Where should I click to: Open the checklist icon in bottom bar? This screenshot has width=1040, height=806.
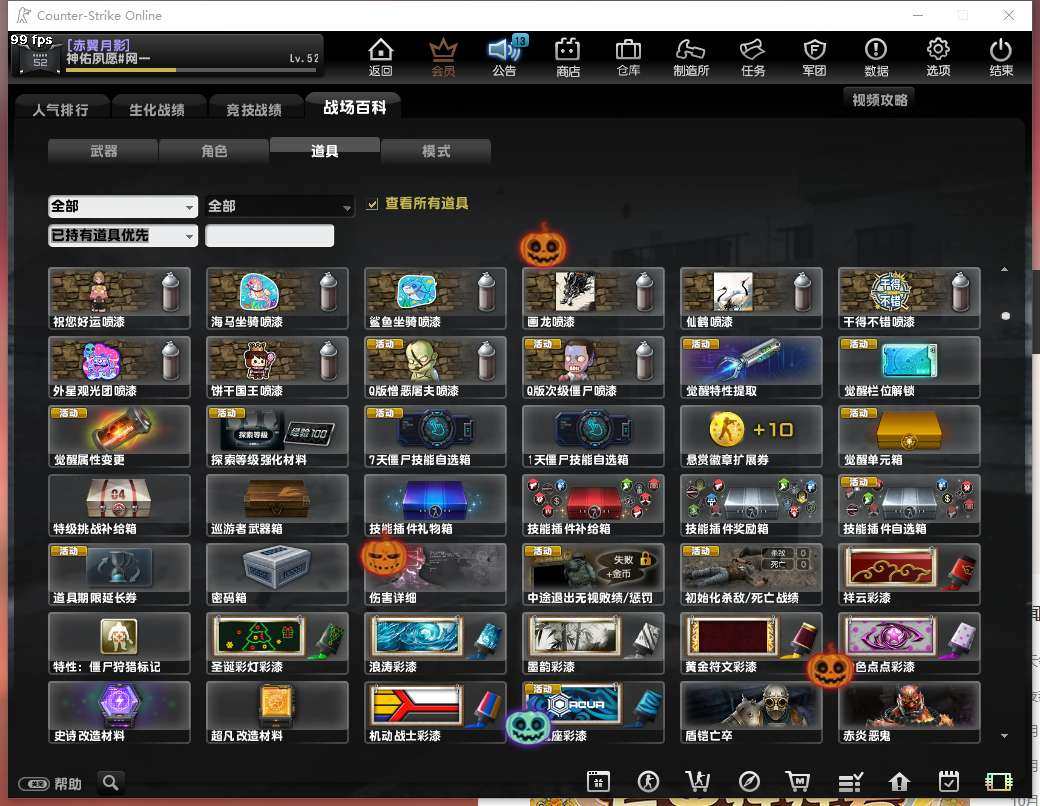(x=850, y=782)
